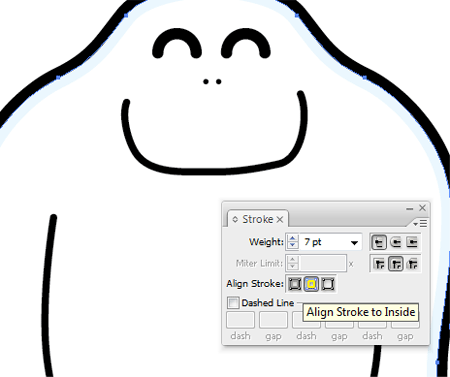This screenshot has width=450, height=377.
Task: Close the floating Stroke panel window
Action: click(422, 208)
